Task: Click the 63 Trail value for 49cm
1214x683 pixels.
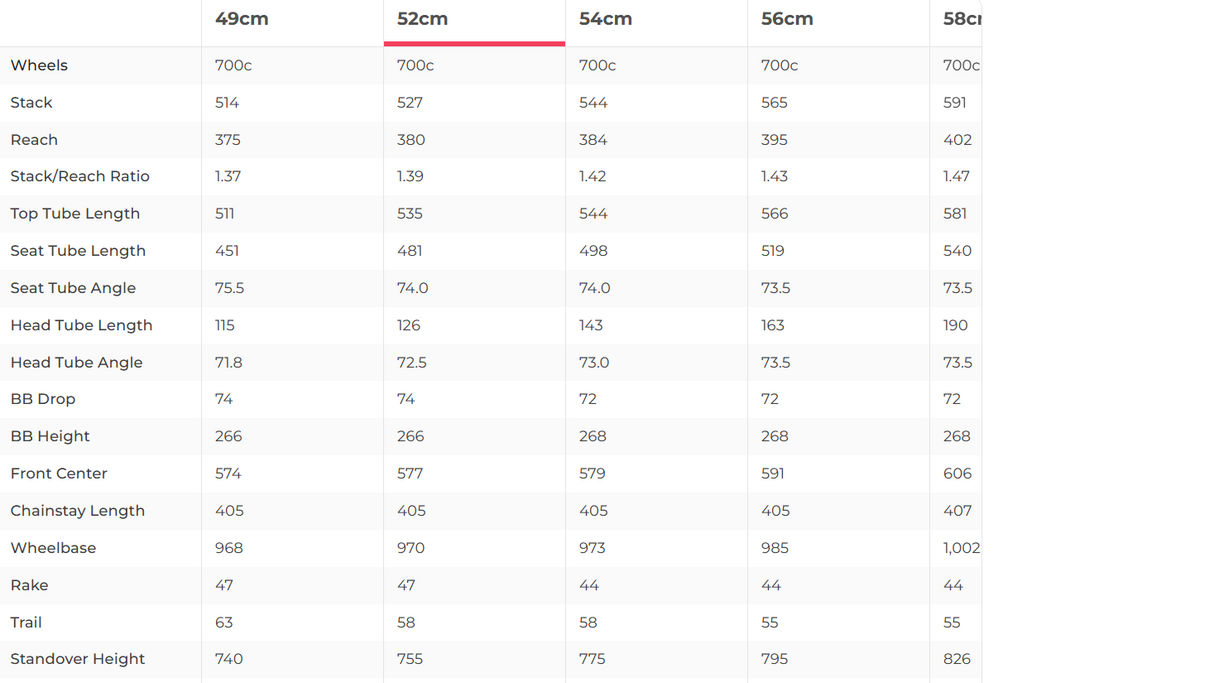Action: [224, 622]
